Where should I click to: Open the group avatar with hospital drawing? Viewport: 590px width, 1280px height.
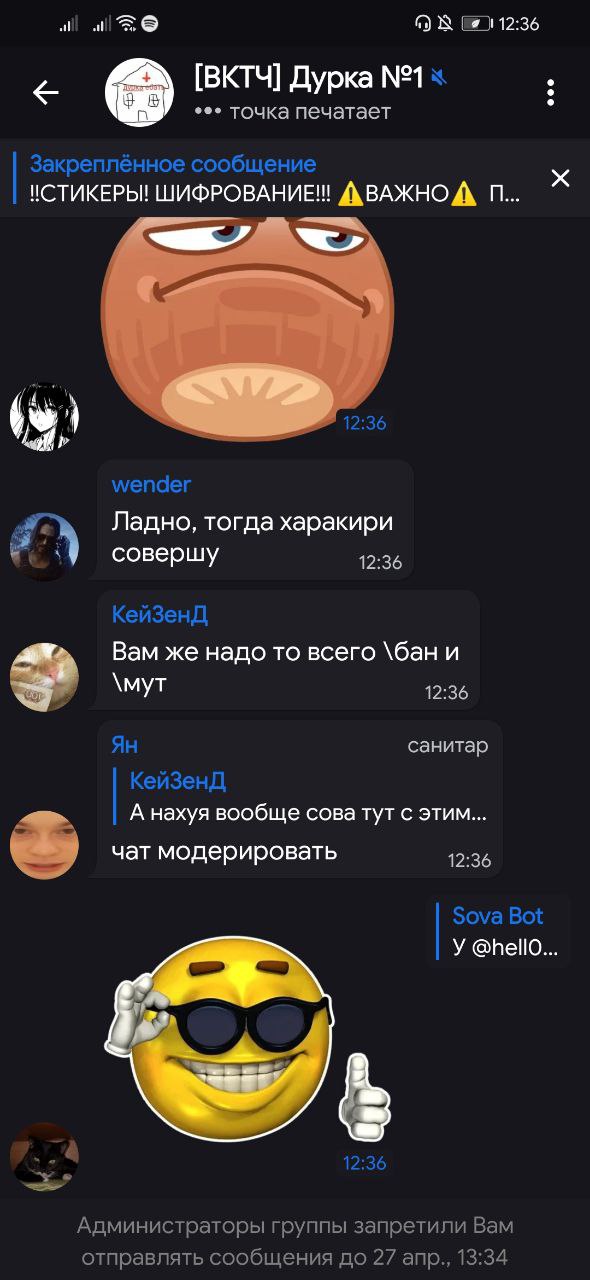[x=140, y=93]
